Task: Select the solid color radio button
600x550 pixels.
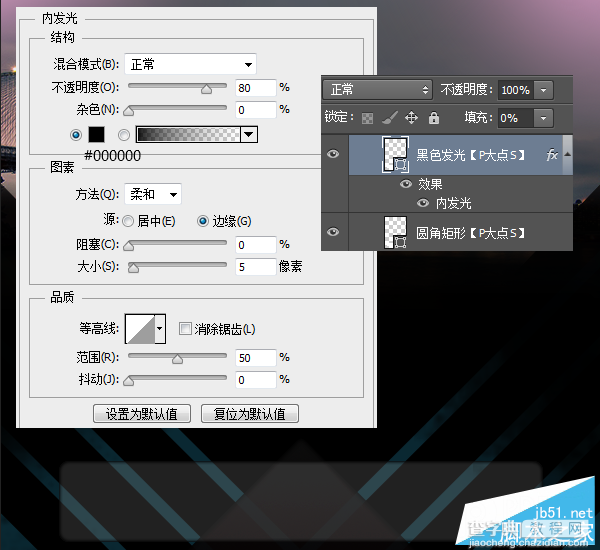Action: click(76, 135)
